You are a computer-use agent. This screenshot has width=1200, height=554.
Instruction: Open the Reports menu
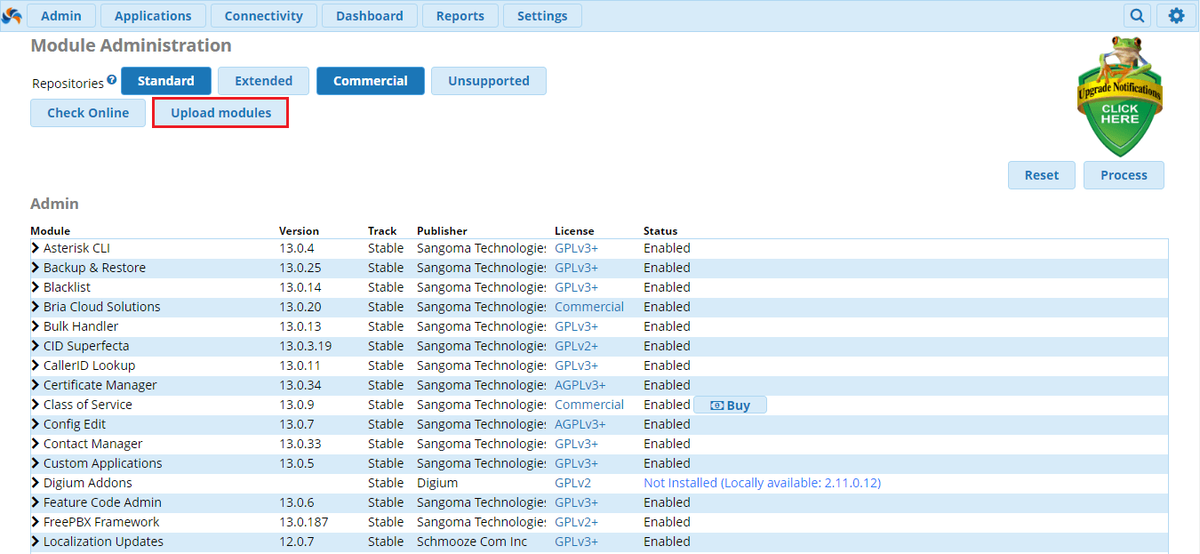(x=461, y=15)
